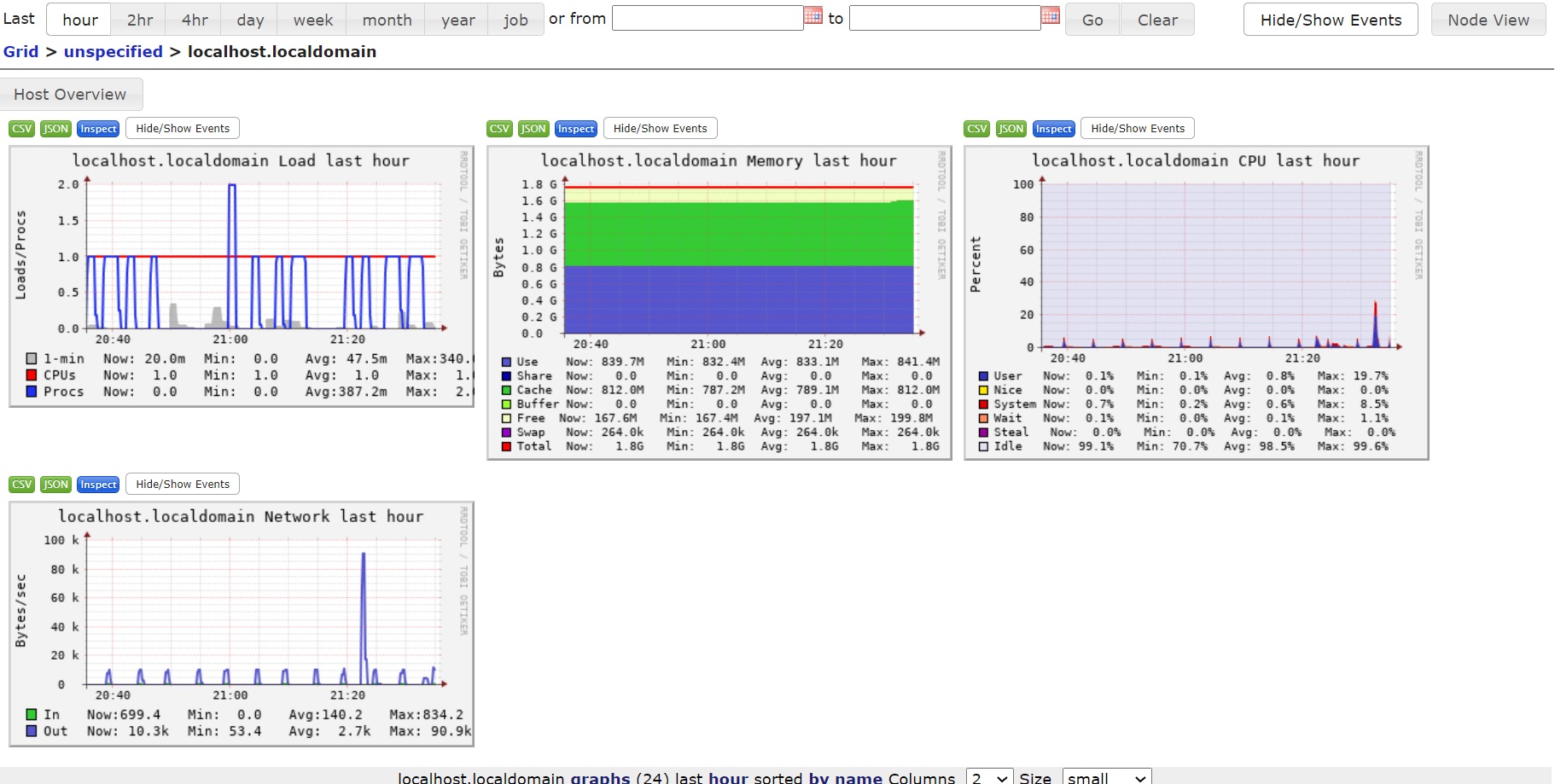
Task: Click the 'from' start date input field
Action: (708, 18)
